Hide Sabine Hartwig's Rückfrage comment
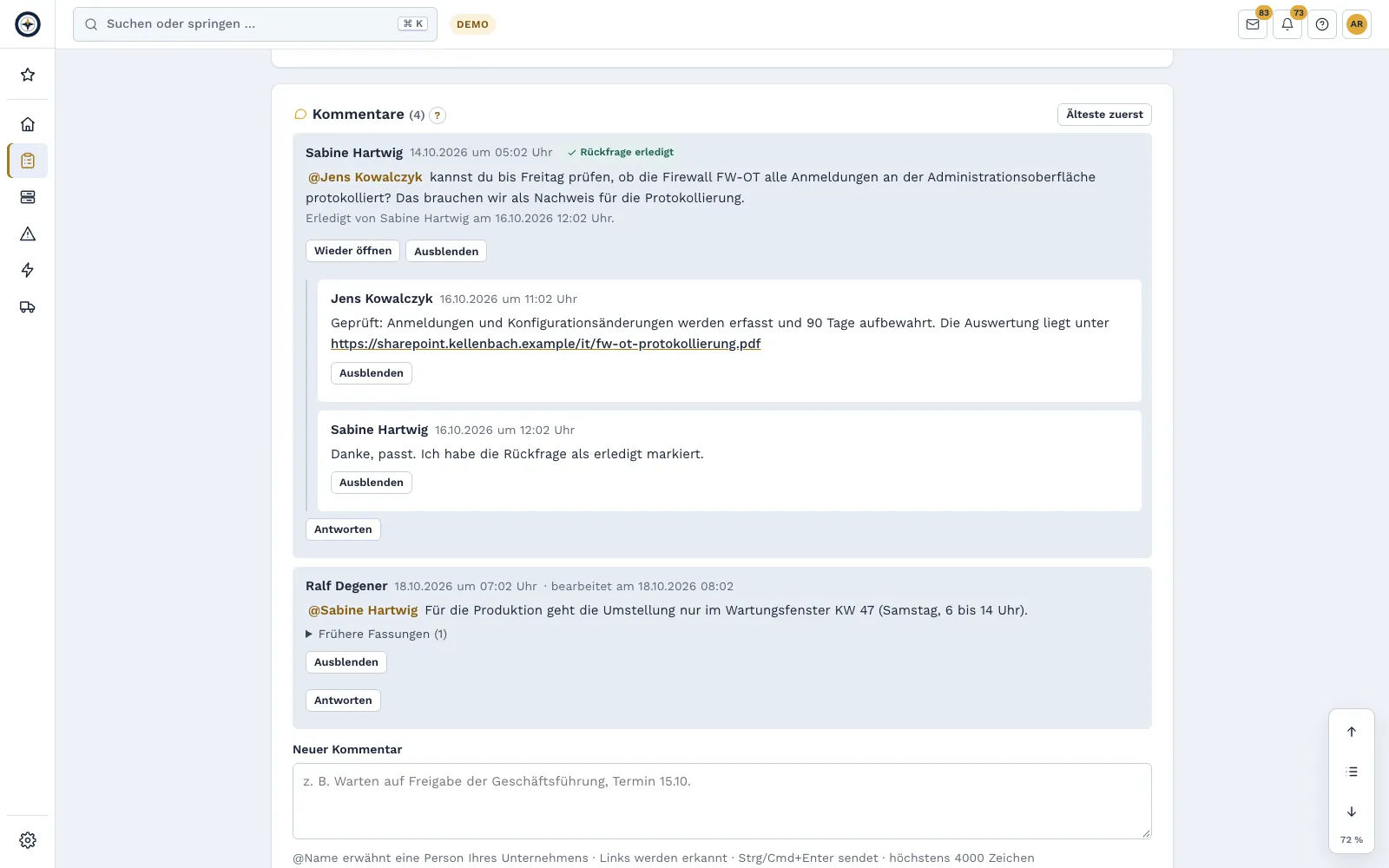This screenshot has width=1389, height=868. pos(446,251)
